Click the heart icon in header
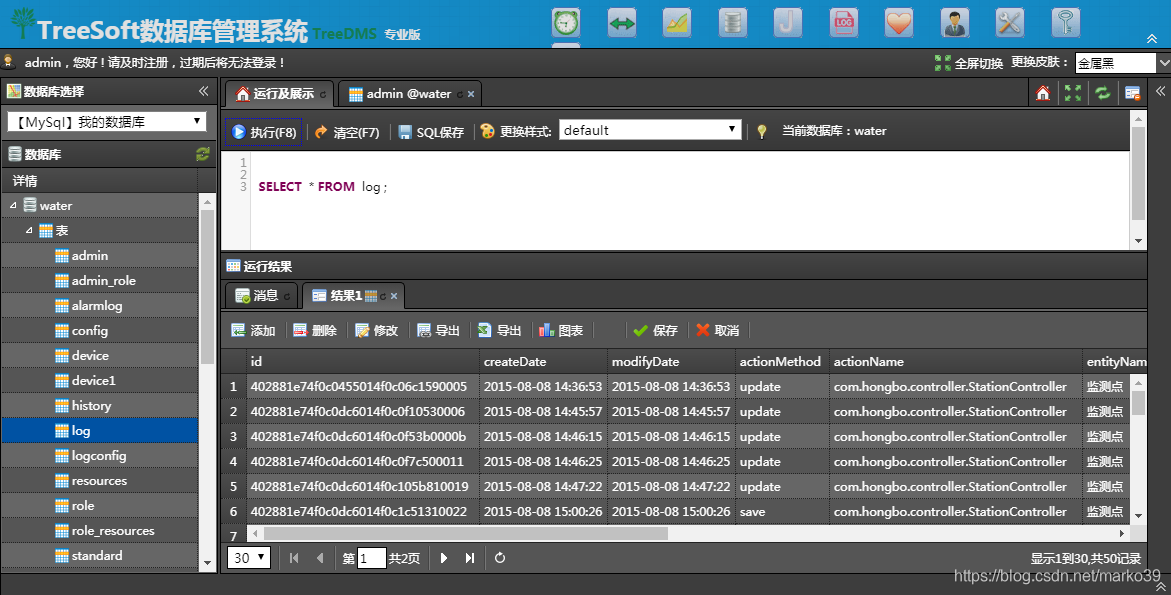This screenshot has height=595, width=1171. pos(899,22)
